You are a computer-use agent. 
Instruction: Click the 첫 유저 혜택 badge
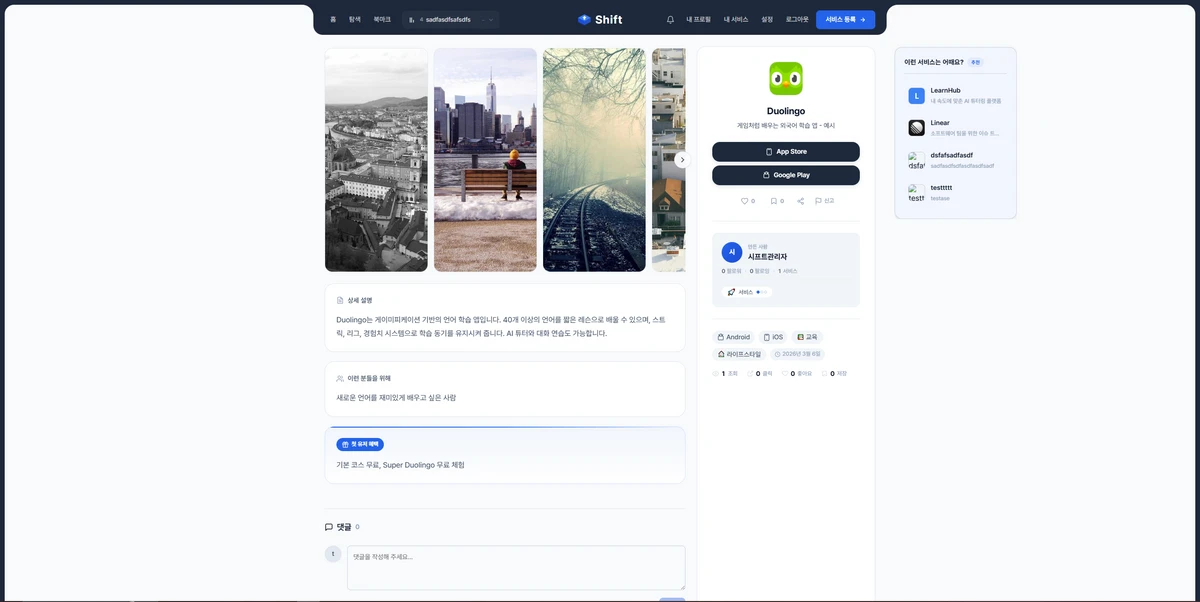point(360,444)
